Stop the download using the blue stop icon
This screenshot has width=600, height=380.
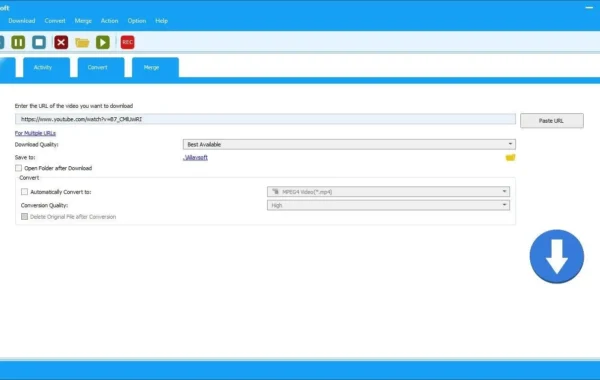[x=39, y=42]
